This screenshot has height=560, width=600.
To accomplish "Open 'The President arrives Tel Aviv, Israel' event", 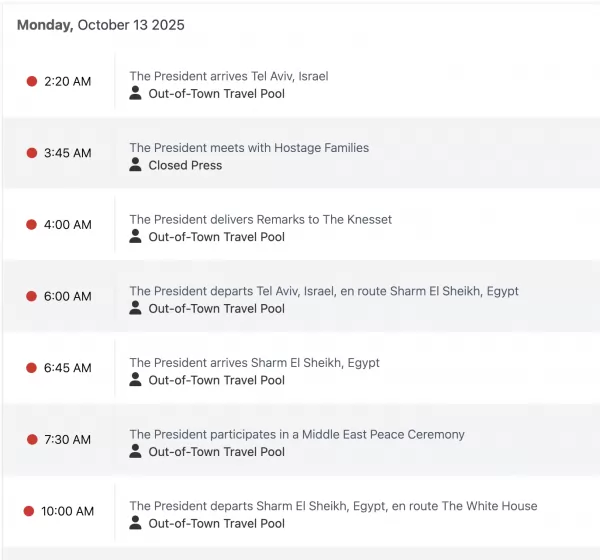I will tap(228, 76).
